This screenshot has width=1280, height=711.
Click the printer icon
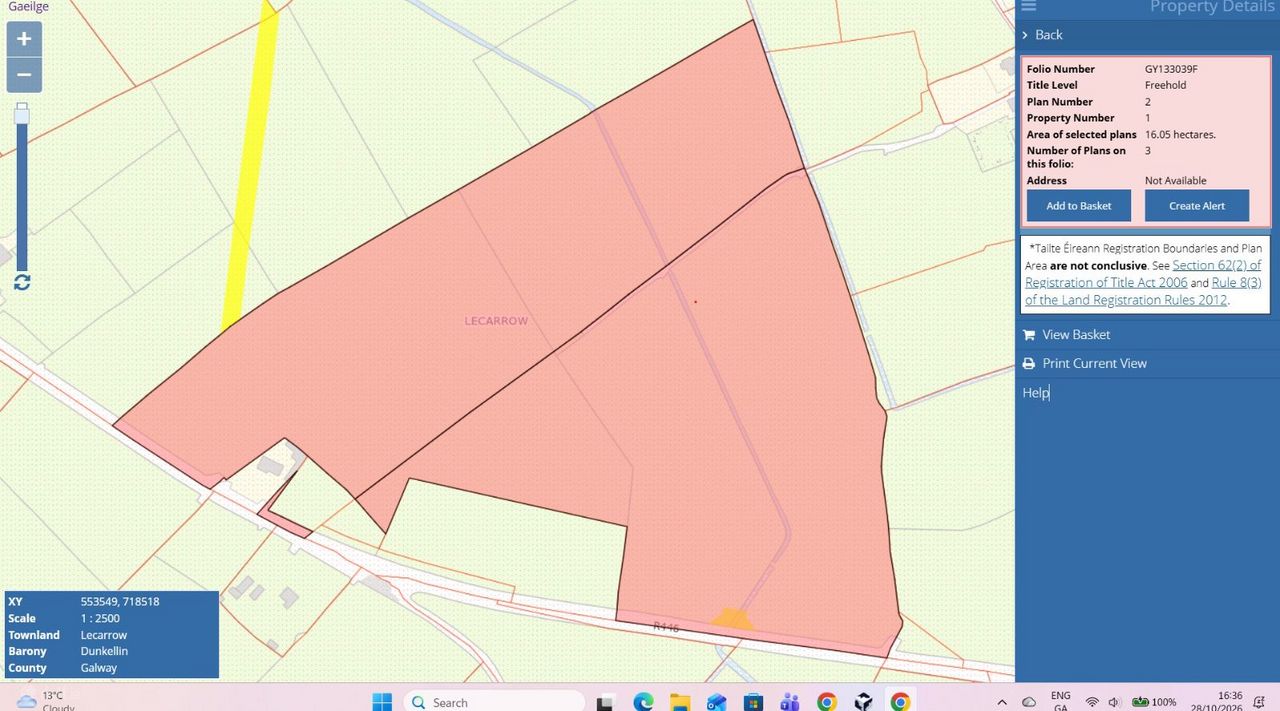(1029, 364)
